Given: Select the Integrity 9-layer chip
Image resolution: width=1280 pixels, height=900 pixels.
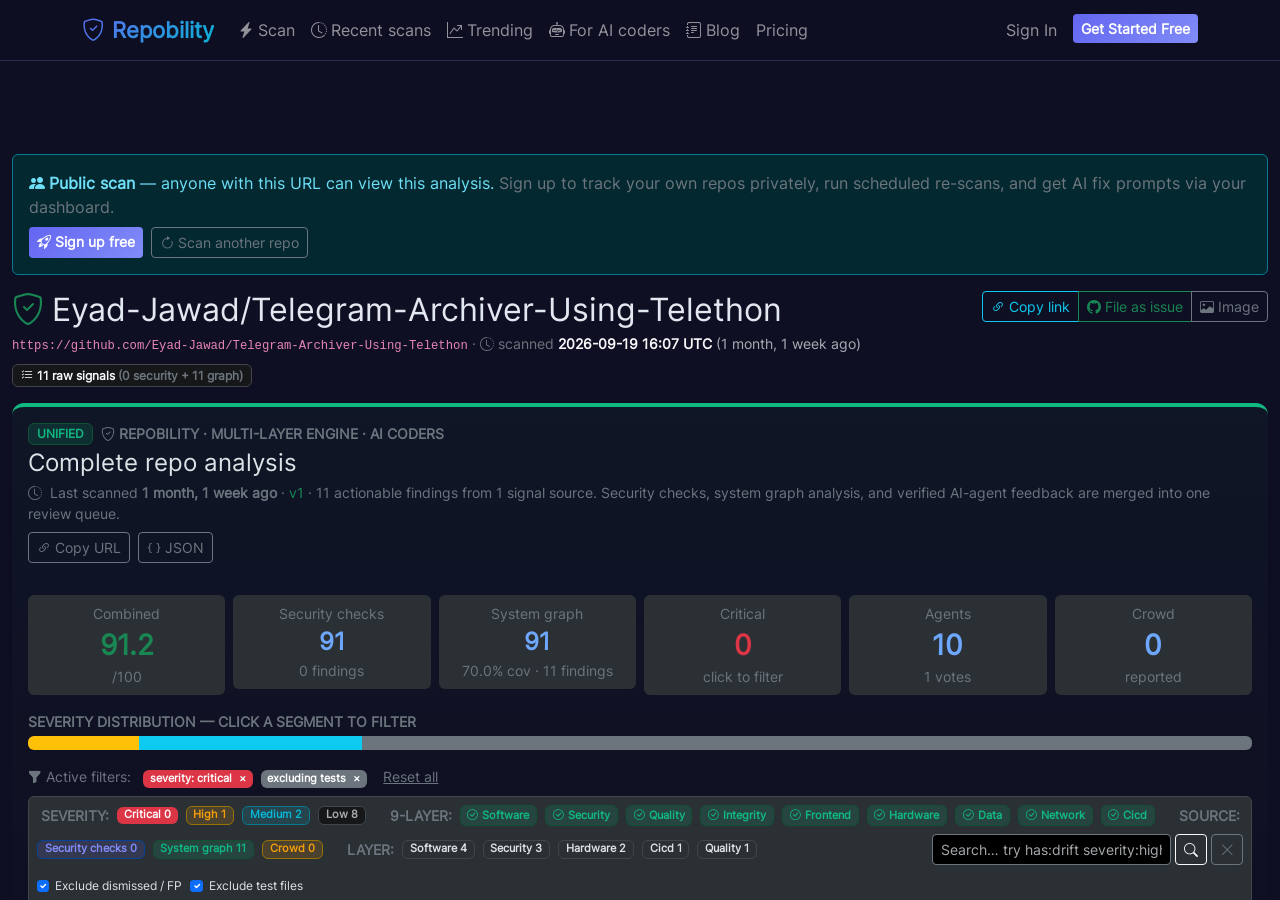Looking at the screenshot, I should click(737, 816).
